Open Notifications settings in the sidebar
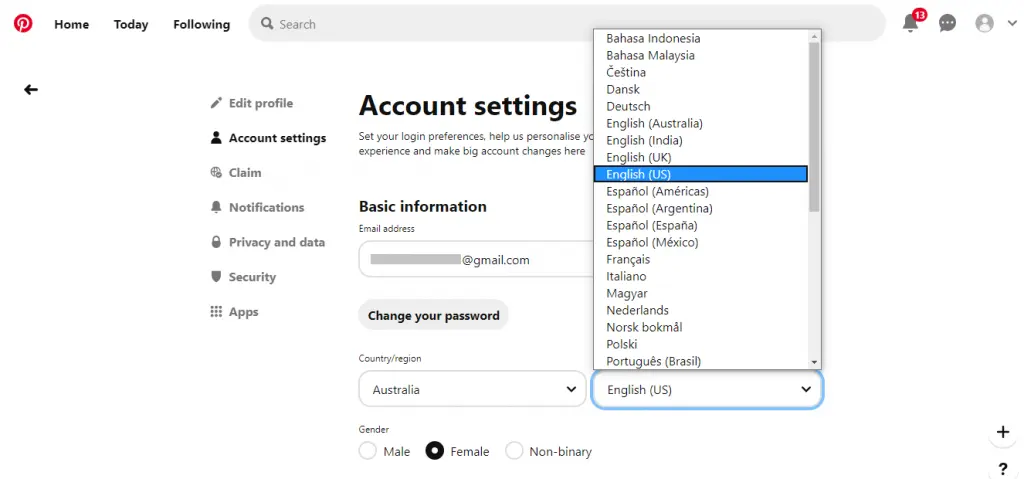Viewport: 1024px width, 479px height. [266, 207]
